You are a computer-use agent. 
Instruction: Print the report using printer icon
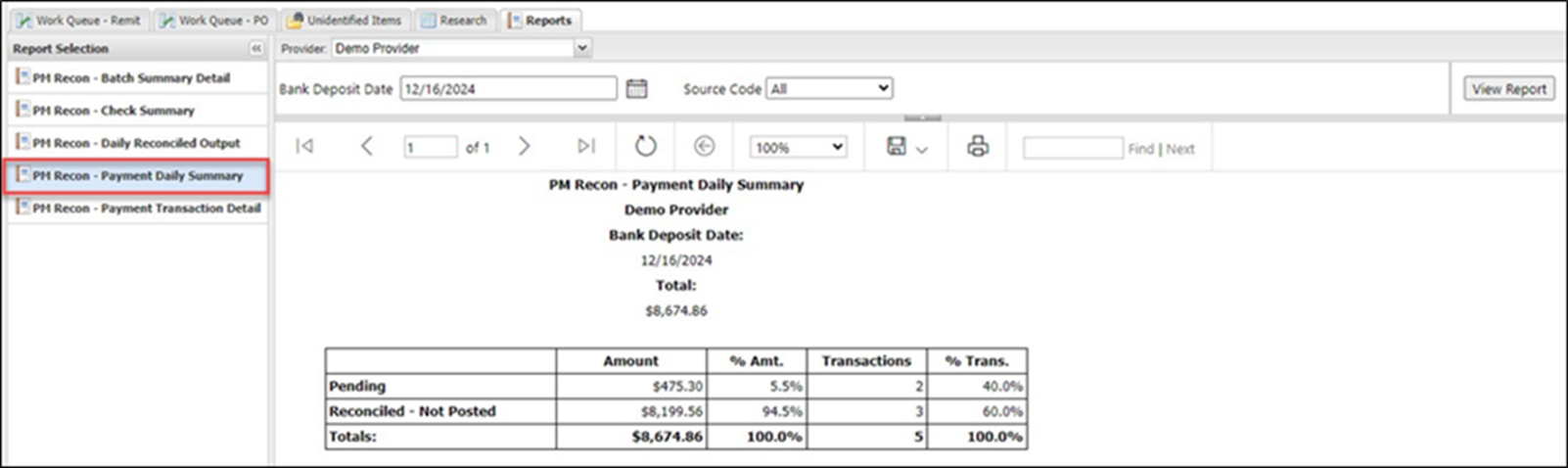977,147
